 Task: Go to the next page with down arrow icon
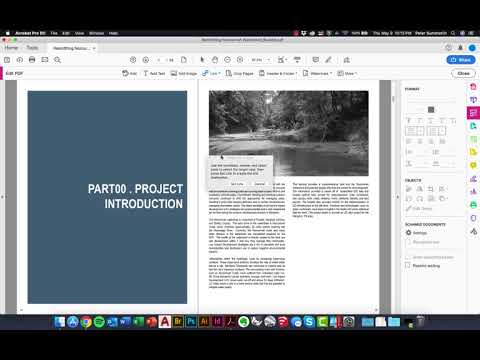tap(146, 60)
